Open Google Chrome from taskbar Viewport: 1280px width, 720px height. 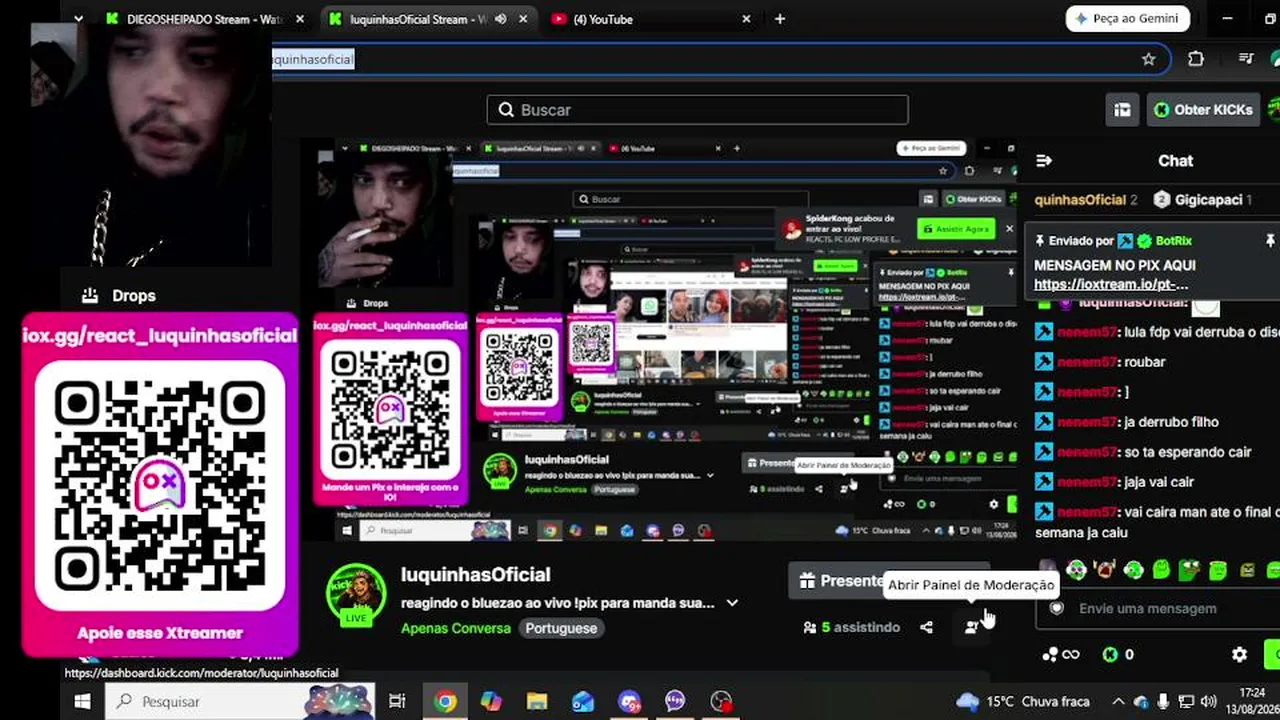445,701
